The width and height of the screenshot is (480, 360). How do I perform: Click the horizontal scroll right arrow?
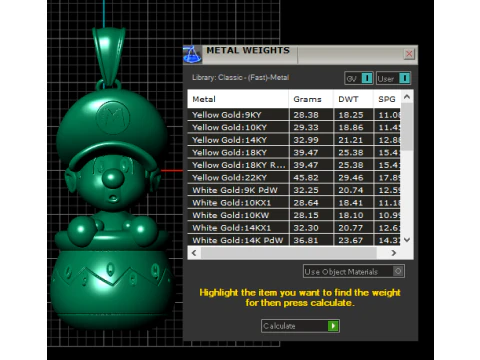(394, 253)
